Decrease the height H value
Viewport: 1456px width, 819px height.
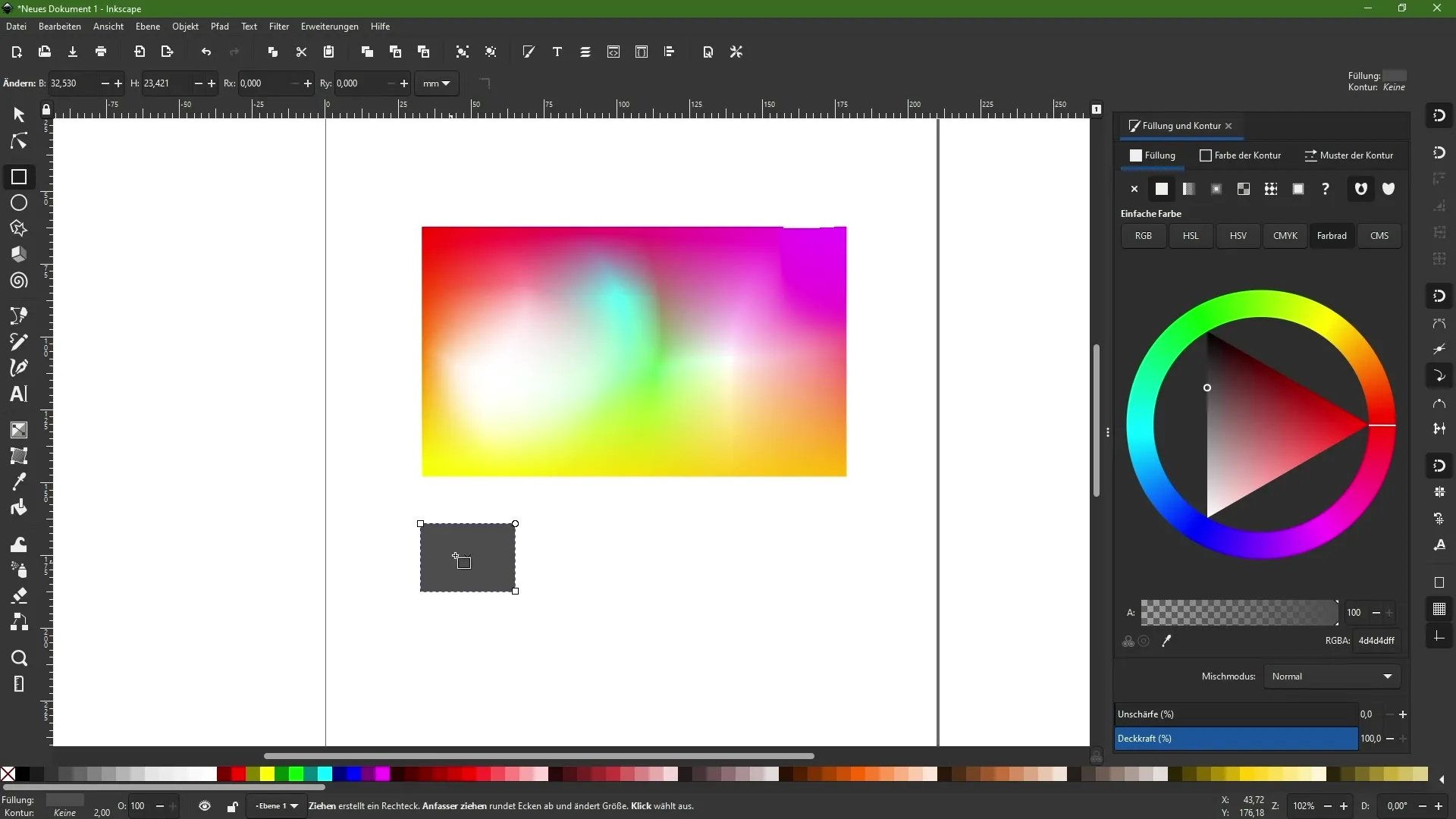(x=198, y=83)
